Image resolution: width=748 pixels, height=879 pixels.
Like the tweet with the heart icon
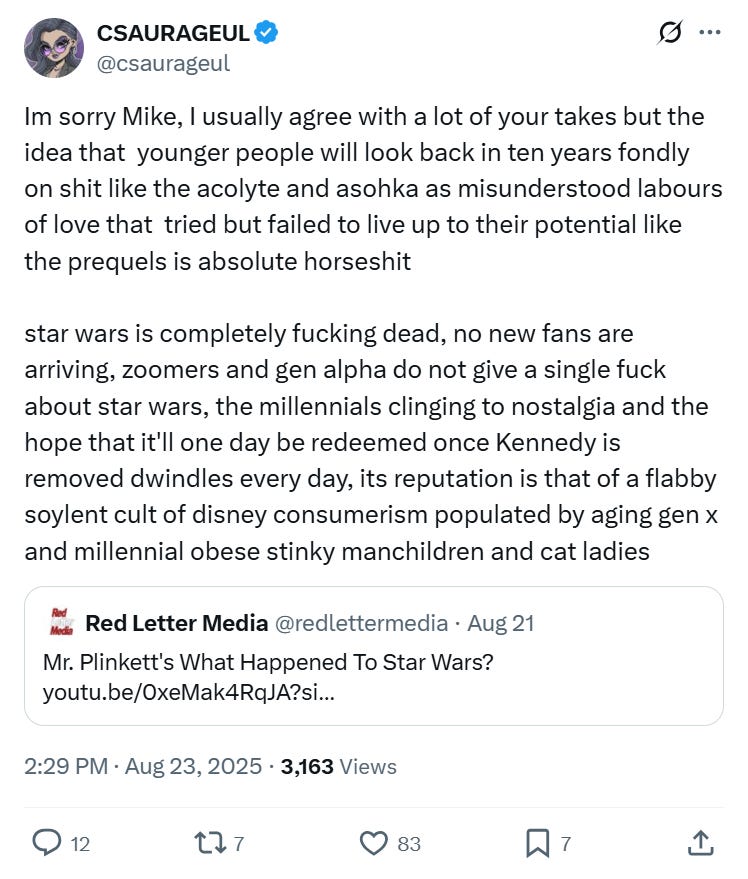(373, 843)
